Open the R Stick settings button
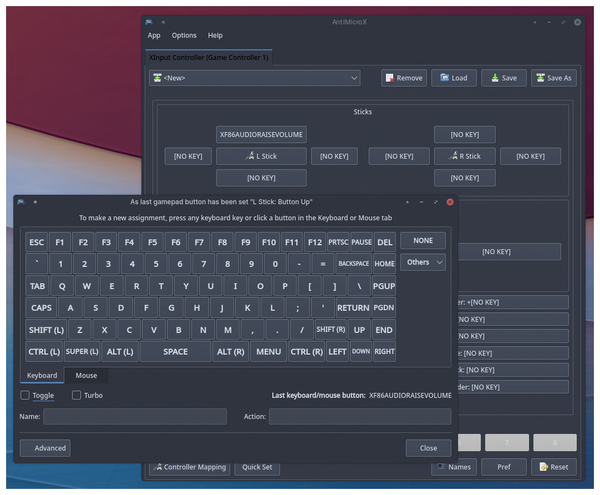This screenshot has height=495, width=600. (x=465, y=156)
